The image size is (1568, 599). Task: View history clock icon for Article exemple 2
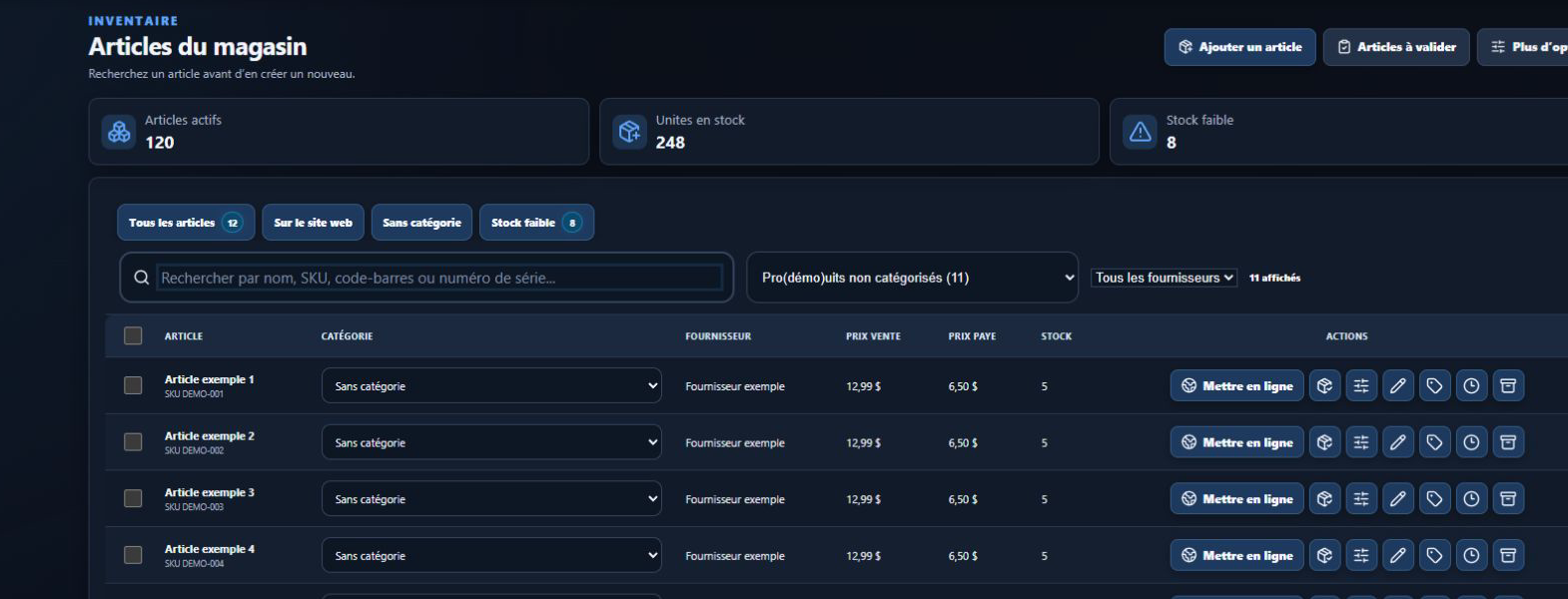click(x=1471, y=442)
